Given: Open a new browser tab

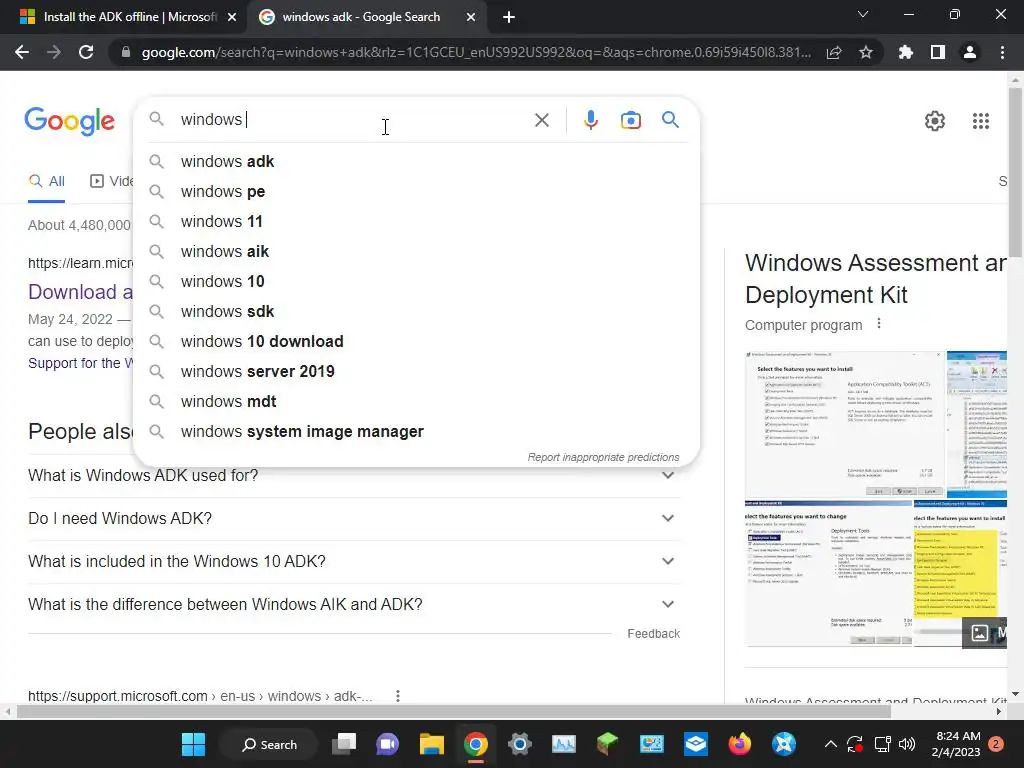Looking at the screenshot, I should [509, 18].
